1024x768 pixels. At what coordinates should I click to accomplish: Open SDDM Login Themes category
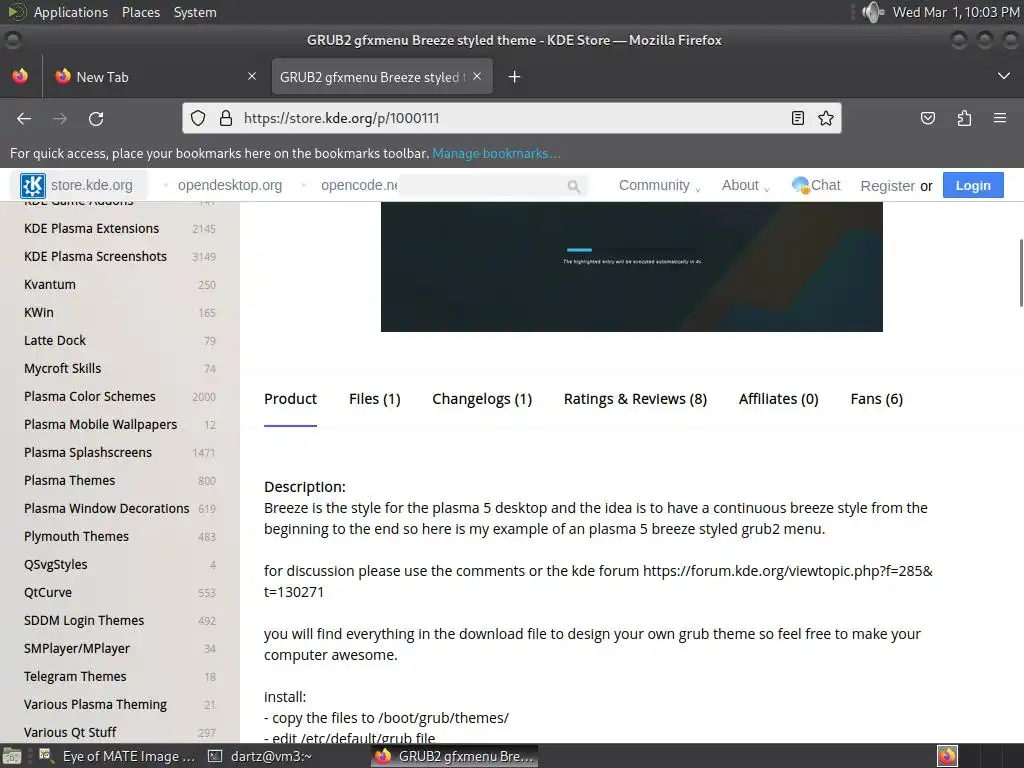[84, 621]
